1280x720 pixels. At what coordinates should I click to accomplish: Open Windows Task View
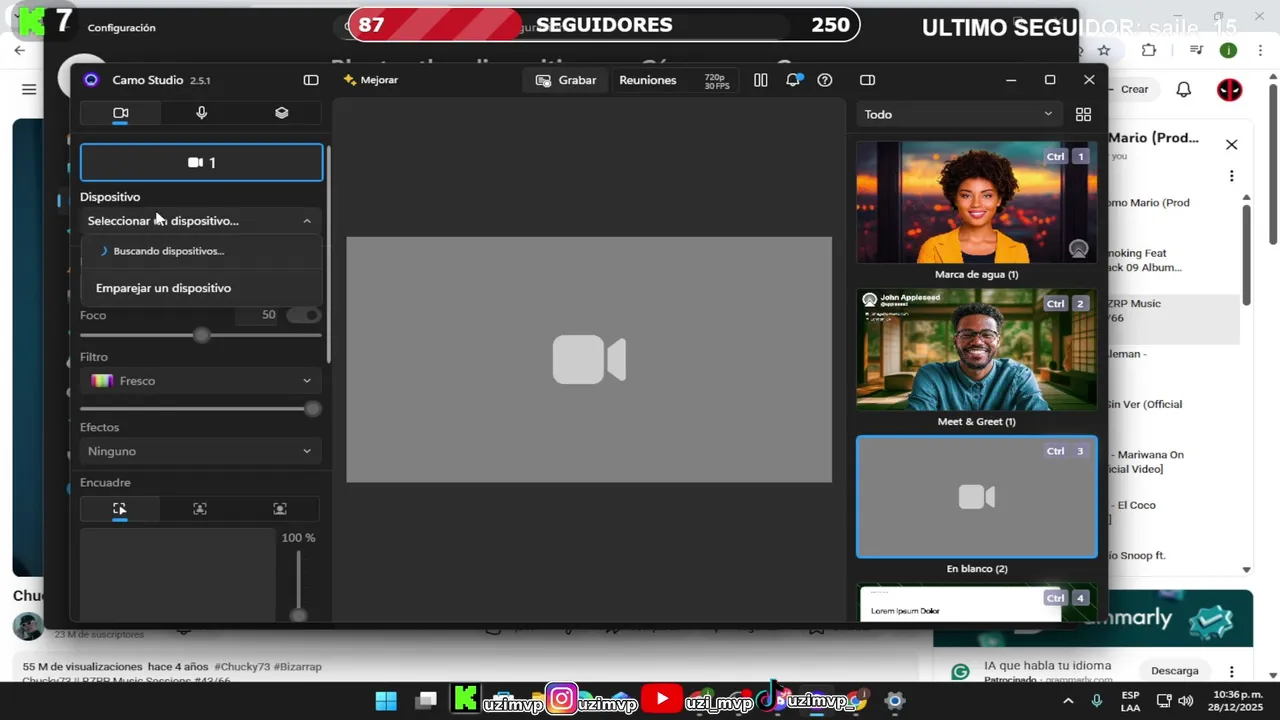[426, 701]
